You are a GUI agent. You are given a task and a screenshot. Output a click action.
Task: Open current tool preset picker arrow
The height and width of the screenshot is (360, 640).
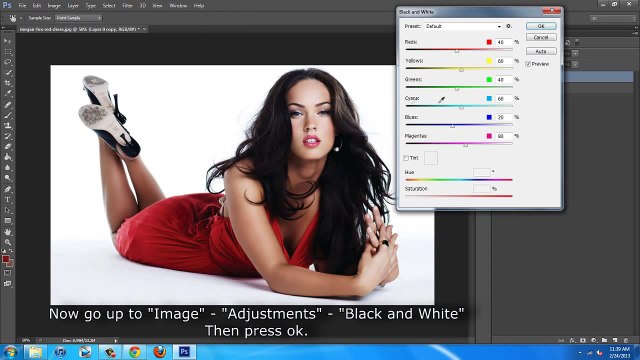coord(21,18)
